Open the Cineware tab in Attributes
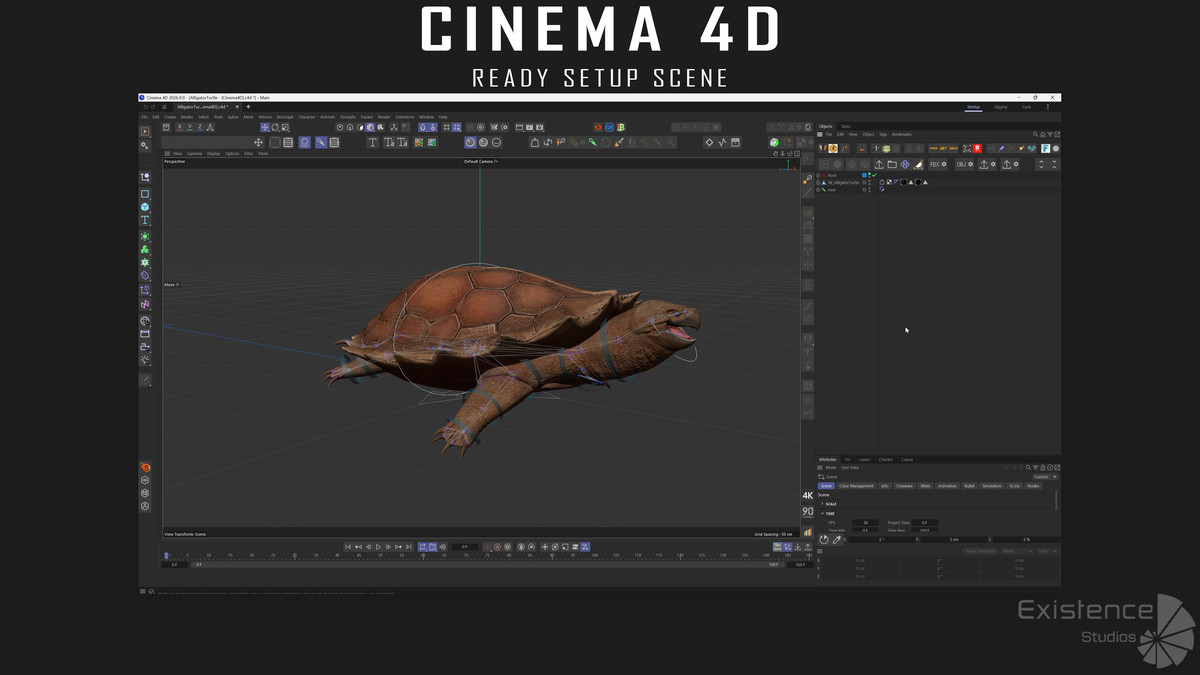The width and height of the screenshot is (1200, 675). tap(904, 486)
